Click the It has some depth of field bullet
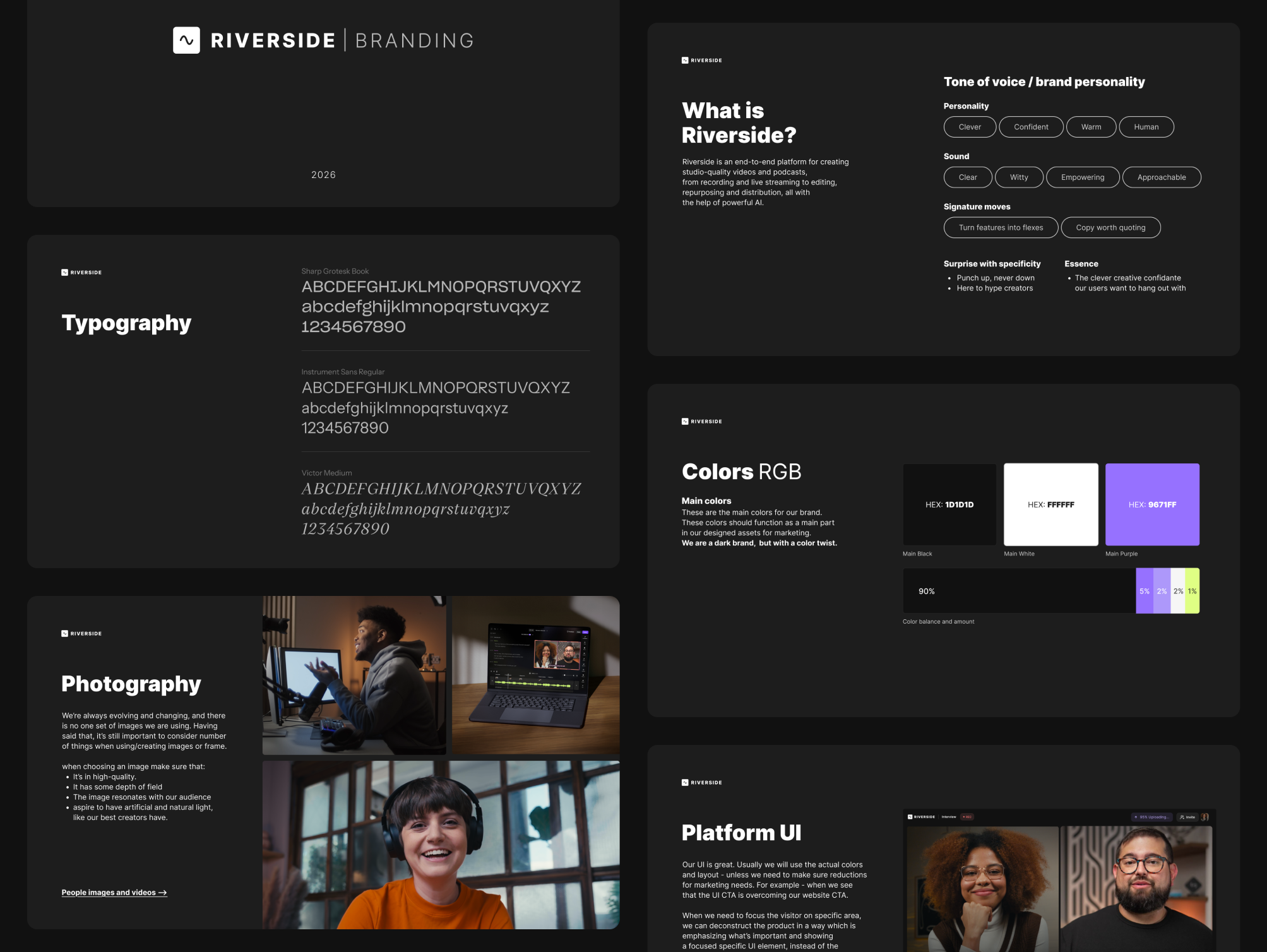Viewport: 1267px width, 952px height. (x=117, y=787)
